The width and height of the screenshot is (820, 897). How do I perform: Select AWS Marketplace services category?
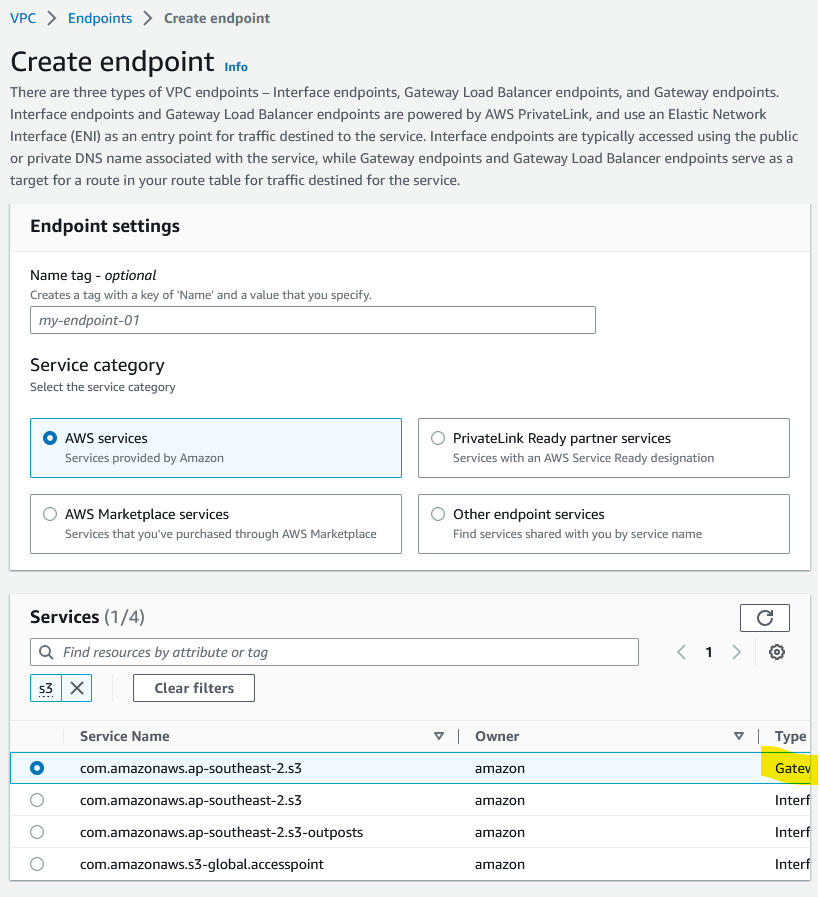49,514
